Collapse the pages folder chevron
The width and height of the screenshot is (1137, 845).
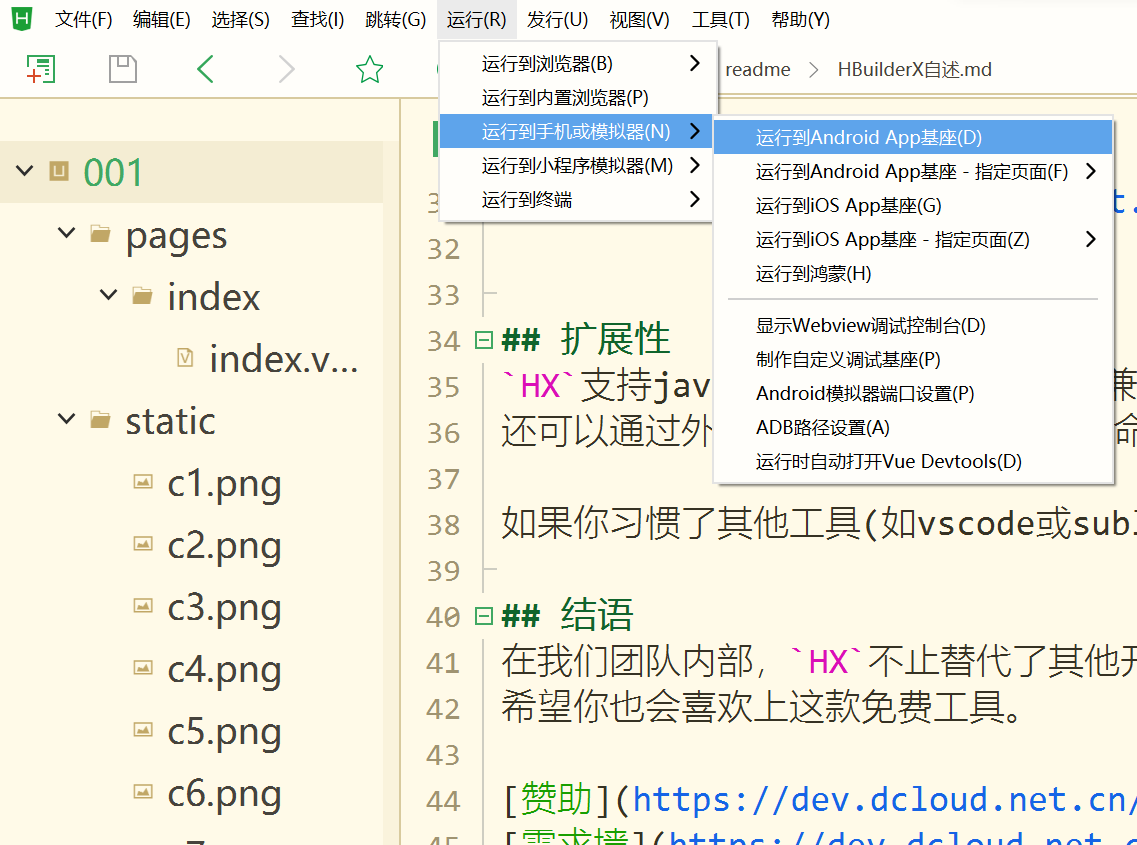point(67,233)
